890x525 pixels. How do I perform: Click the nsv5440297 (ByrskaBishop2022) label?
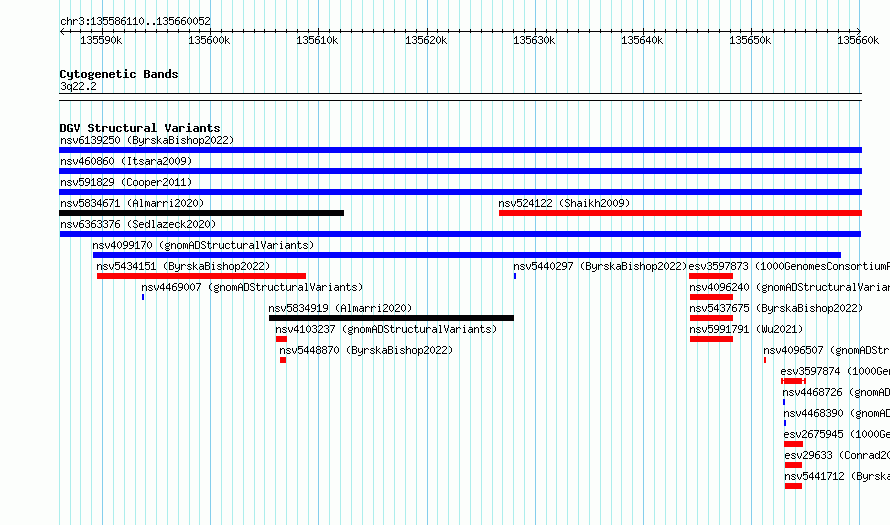click(600, 266)
